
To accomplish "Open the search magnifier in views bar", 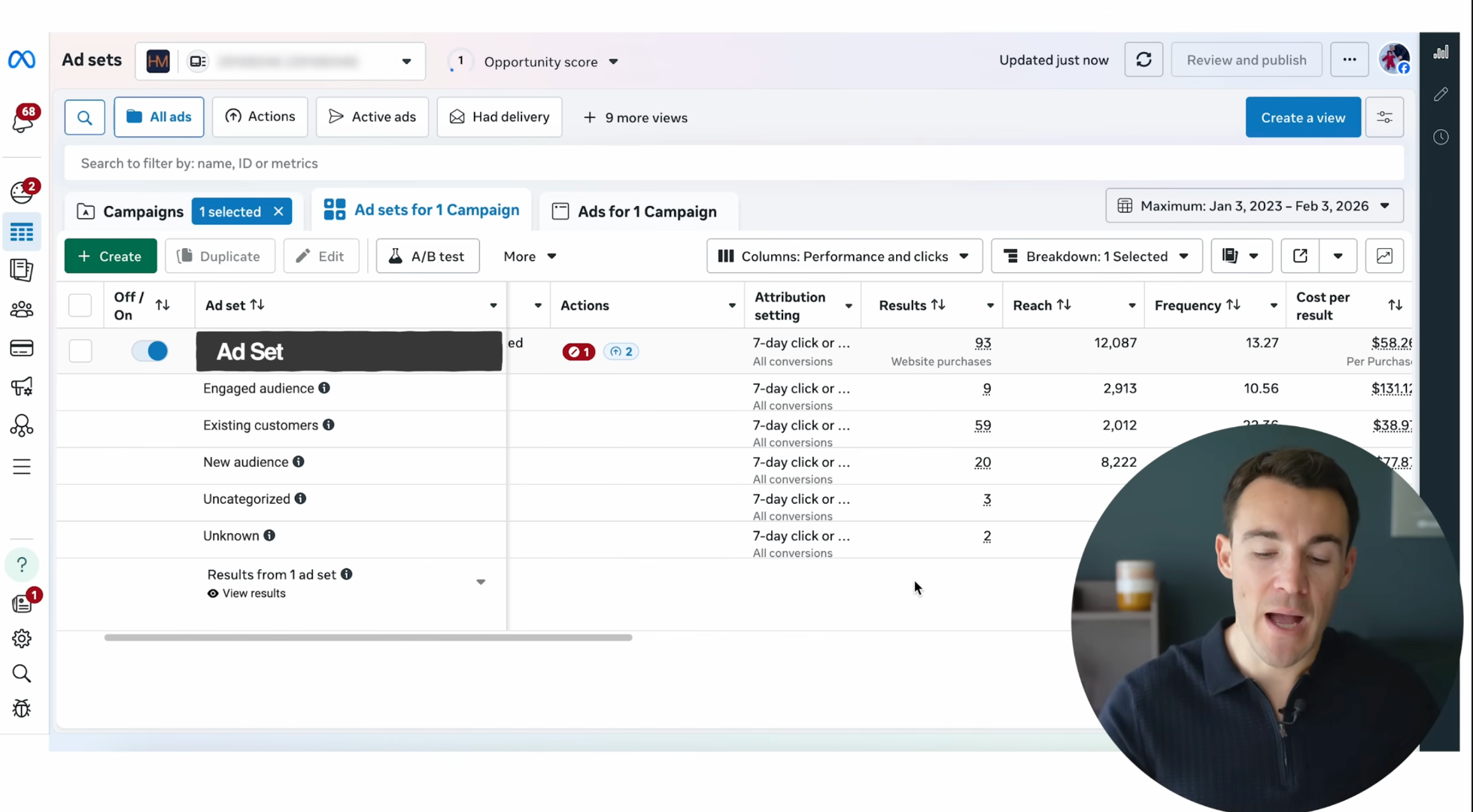I will pyautogui.click(x=84, y=117).
